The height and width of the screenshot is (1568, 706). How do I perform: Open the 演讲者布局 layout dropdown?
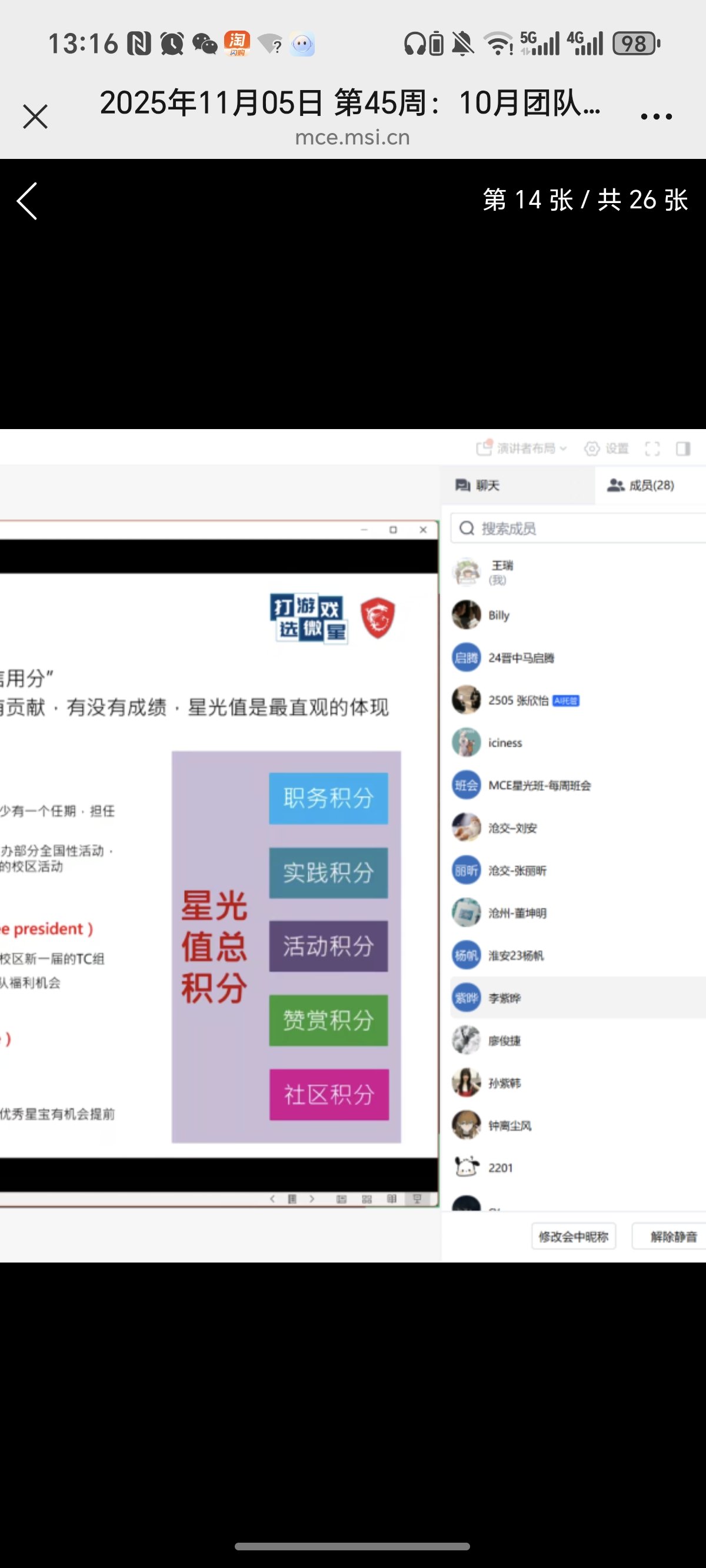[522, 449]
